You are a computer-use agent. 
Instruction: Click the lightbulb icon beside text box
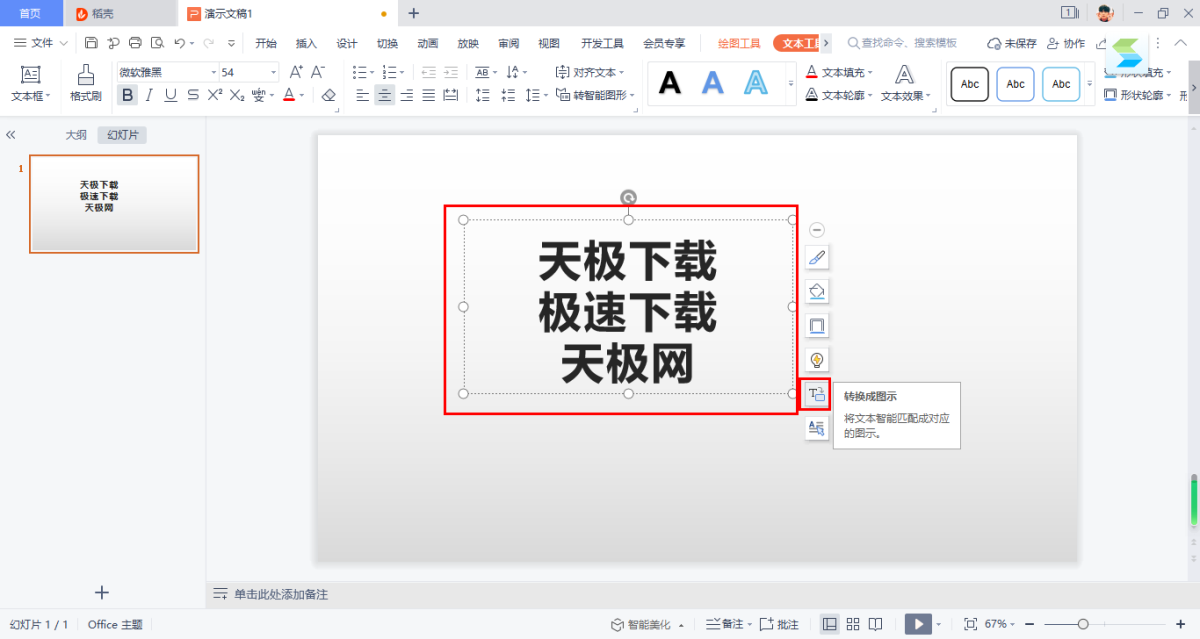pos(816,360)
